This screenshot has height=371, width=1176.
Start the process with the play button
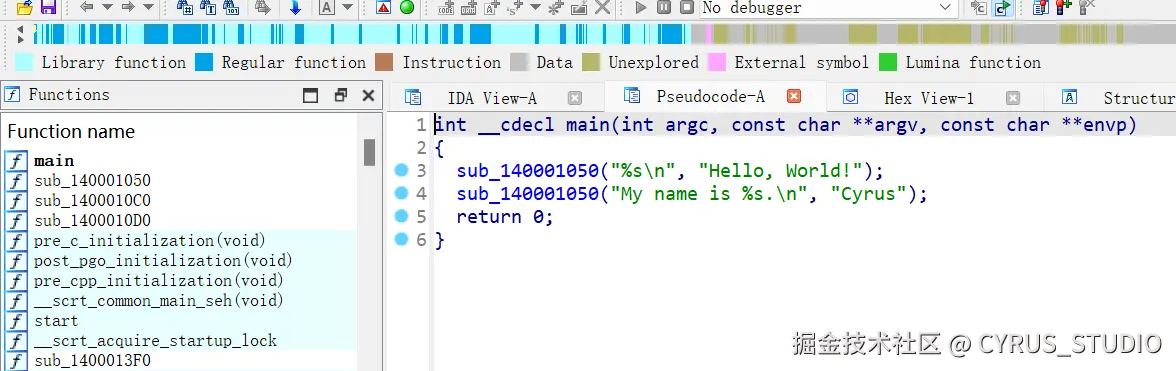[x=640, y=7]
